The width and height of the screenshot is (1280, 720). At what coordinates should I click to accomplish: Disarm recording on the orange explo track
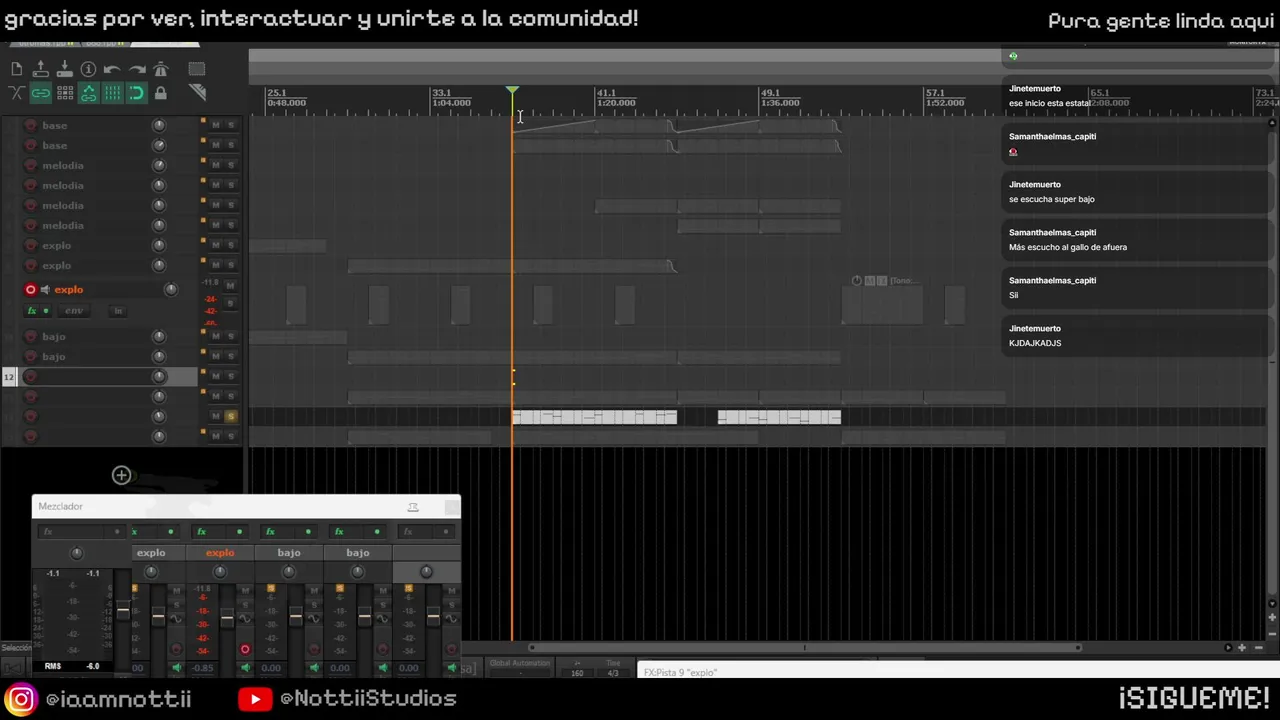tap(30, 290)
